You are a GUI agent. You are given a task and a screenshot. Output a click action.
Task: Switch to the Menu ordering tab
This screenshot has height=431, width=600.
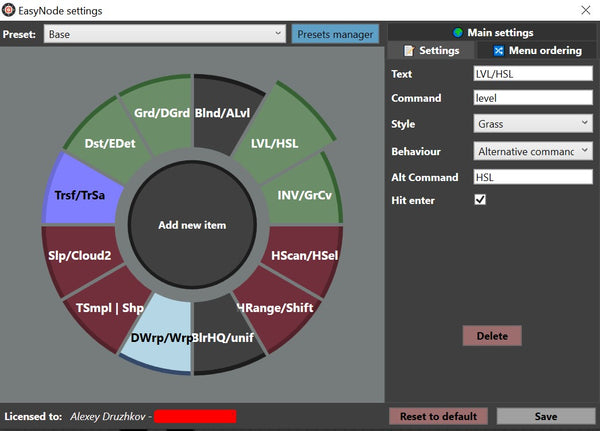[x=536, y=50]
